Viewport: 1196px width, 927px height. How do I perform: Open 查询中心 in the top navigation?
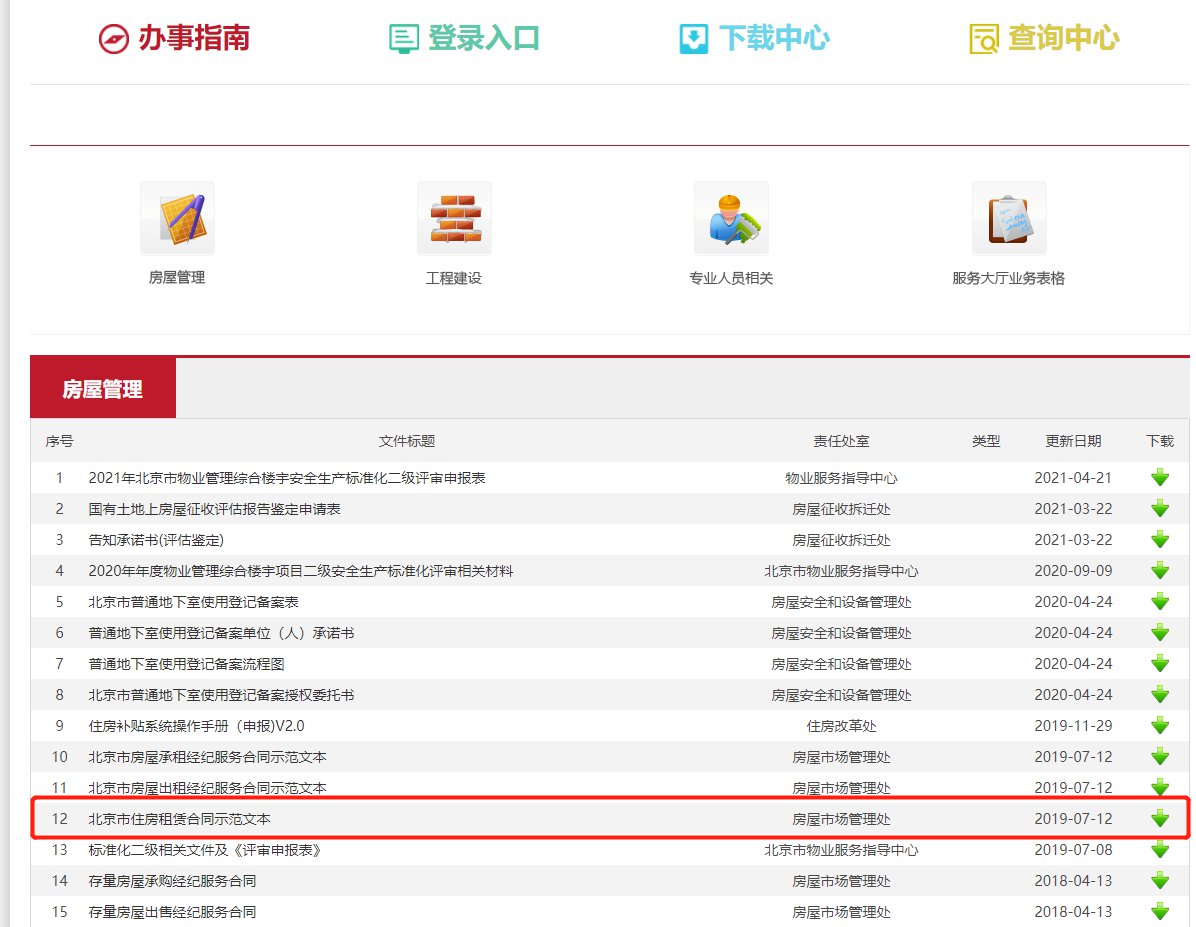click(x=1044, y=38)
